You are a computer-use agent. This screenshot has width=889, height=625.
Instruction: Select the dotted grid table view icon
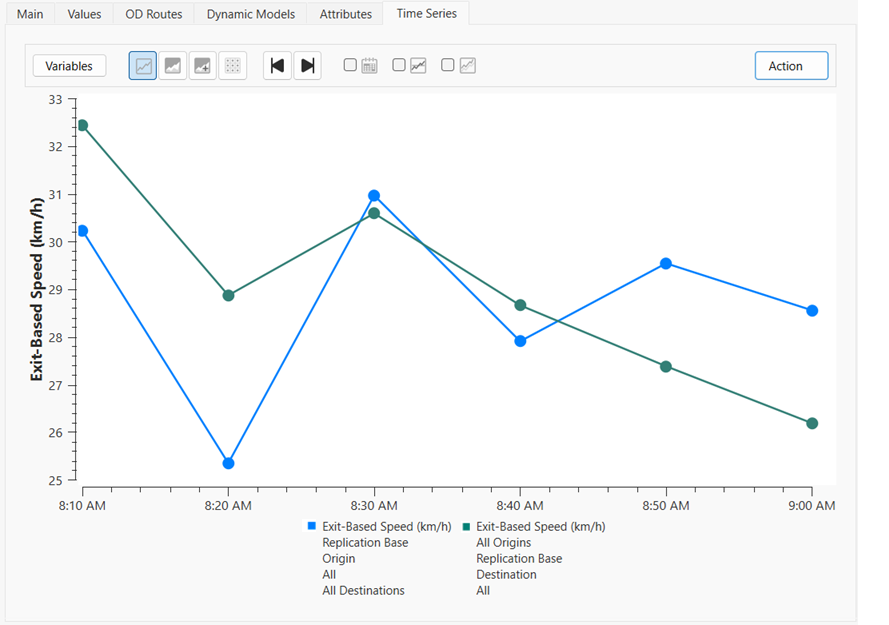pyautogui.click(x=232, y=66)
